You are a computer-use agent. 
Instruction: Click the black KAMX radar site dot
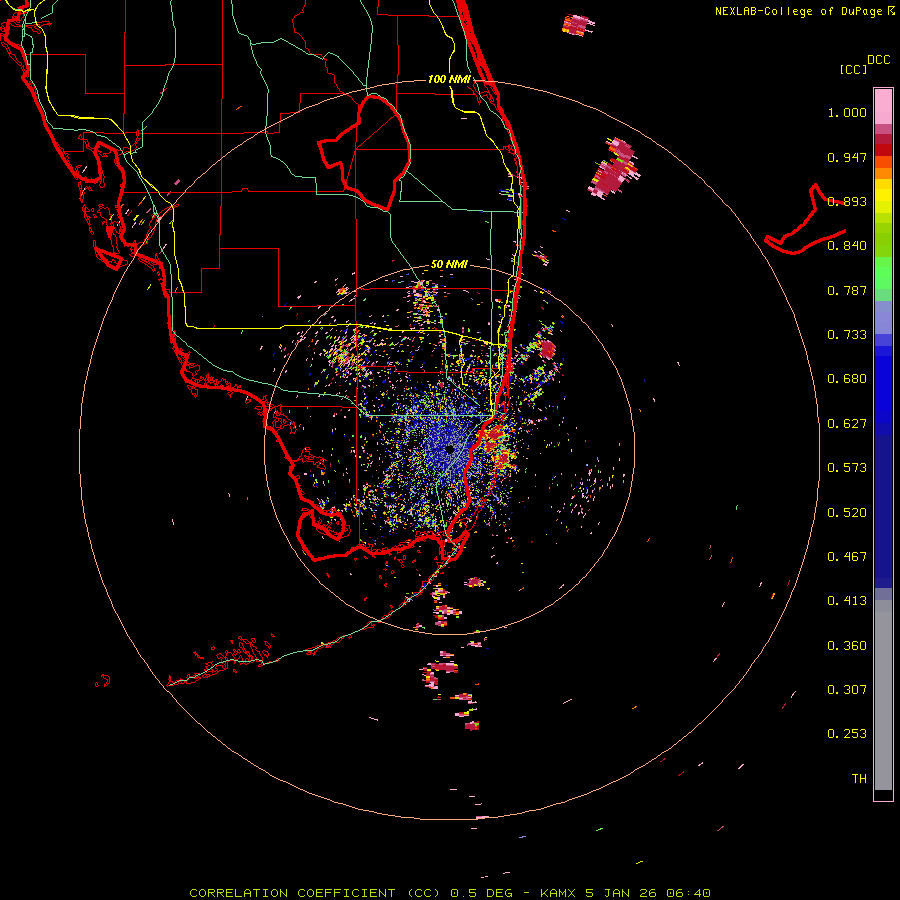449,449
